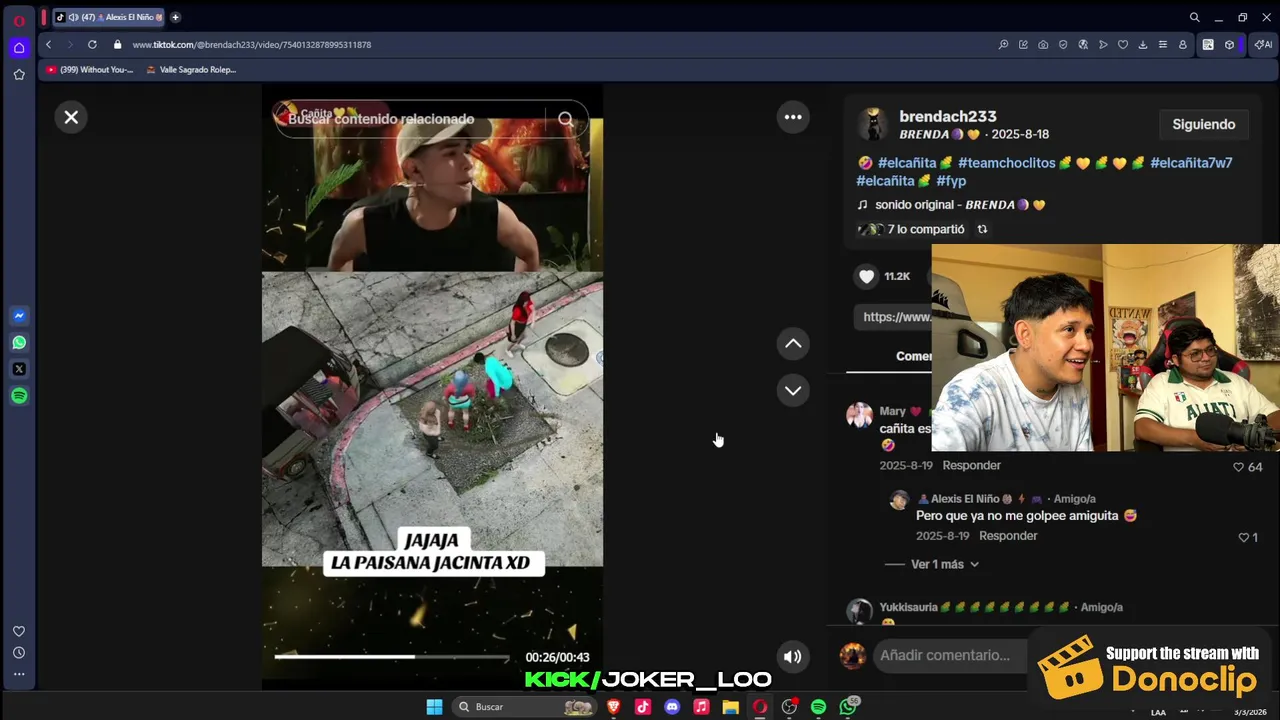
Task: Open Opera sidebar home icon
Action: (19, 47)
